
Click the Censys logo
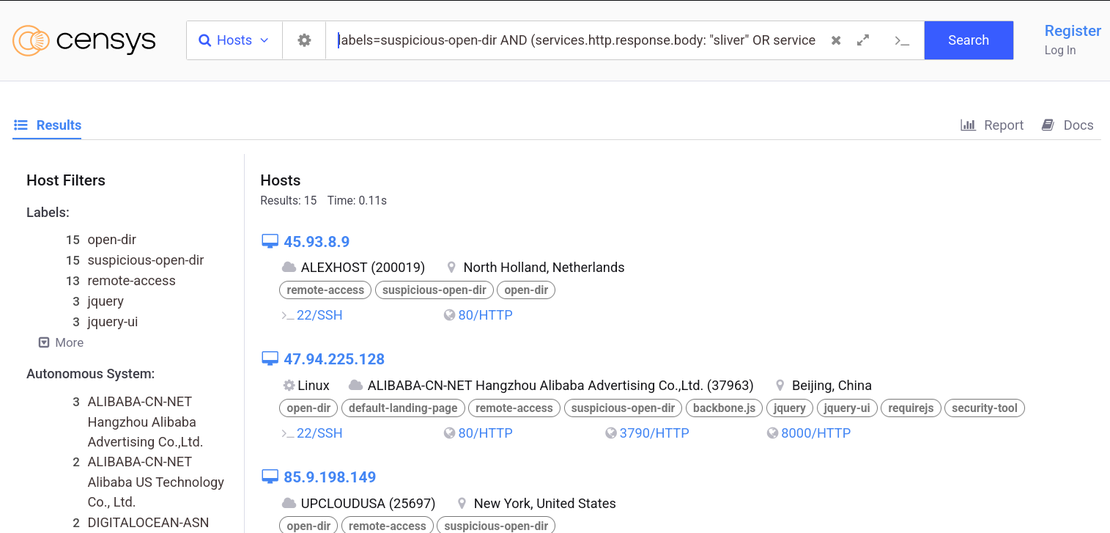coord(84,40)
